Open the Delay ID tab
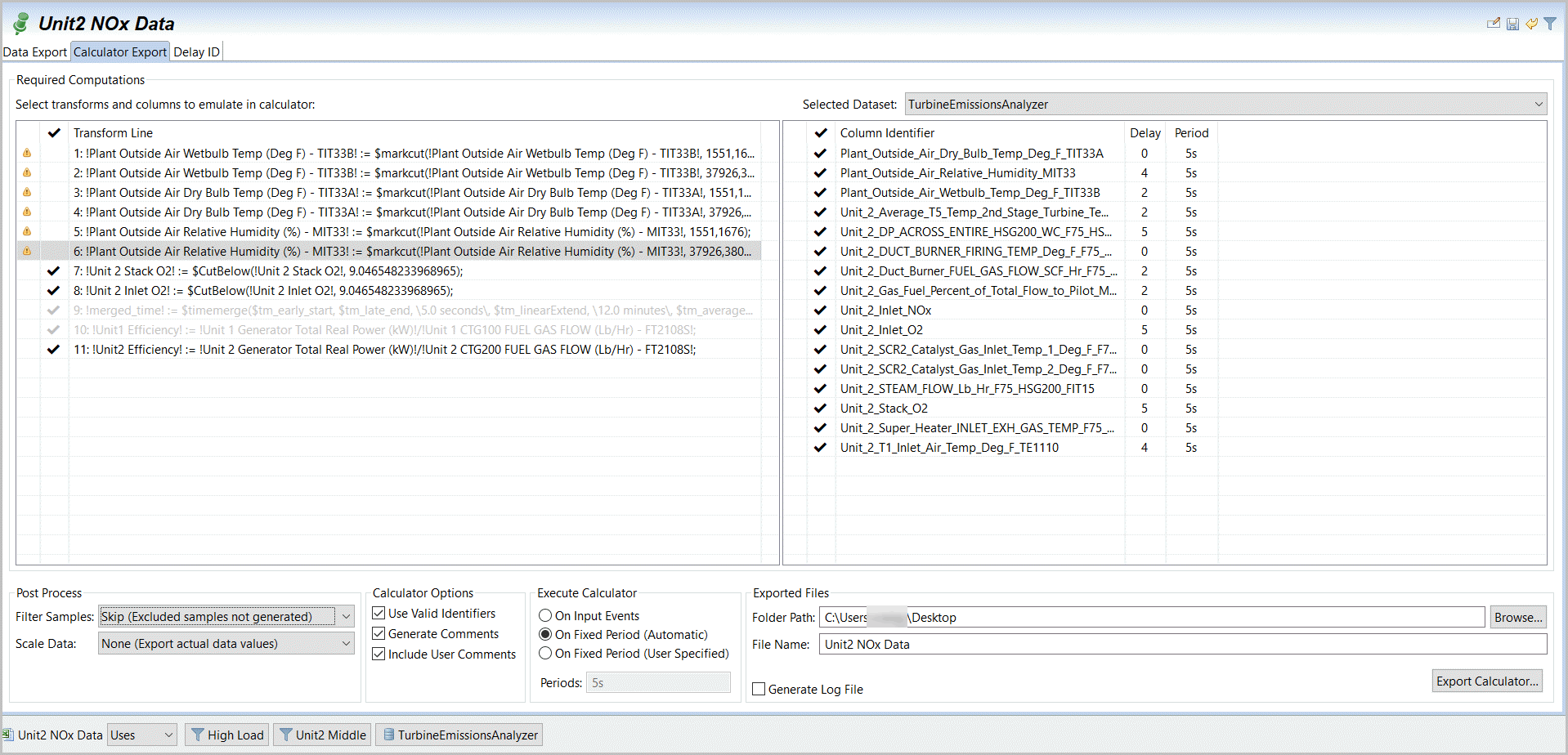Image resolution: width=1568 pixels, height=755 pixels. click(x=196, y=52)
